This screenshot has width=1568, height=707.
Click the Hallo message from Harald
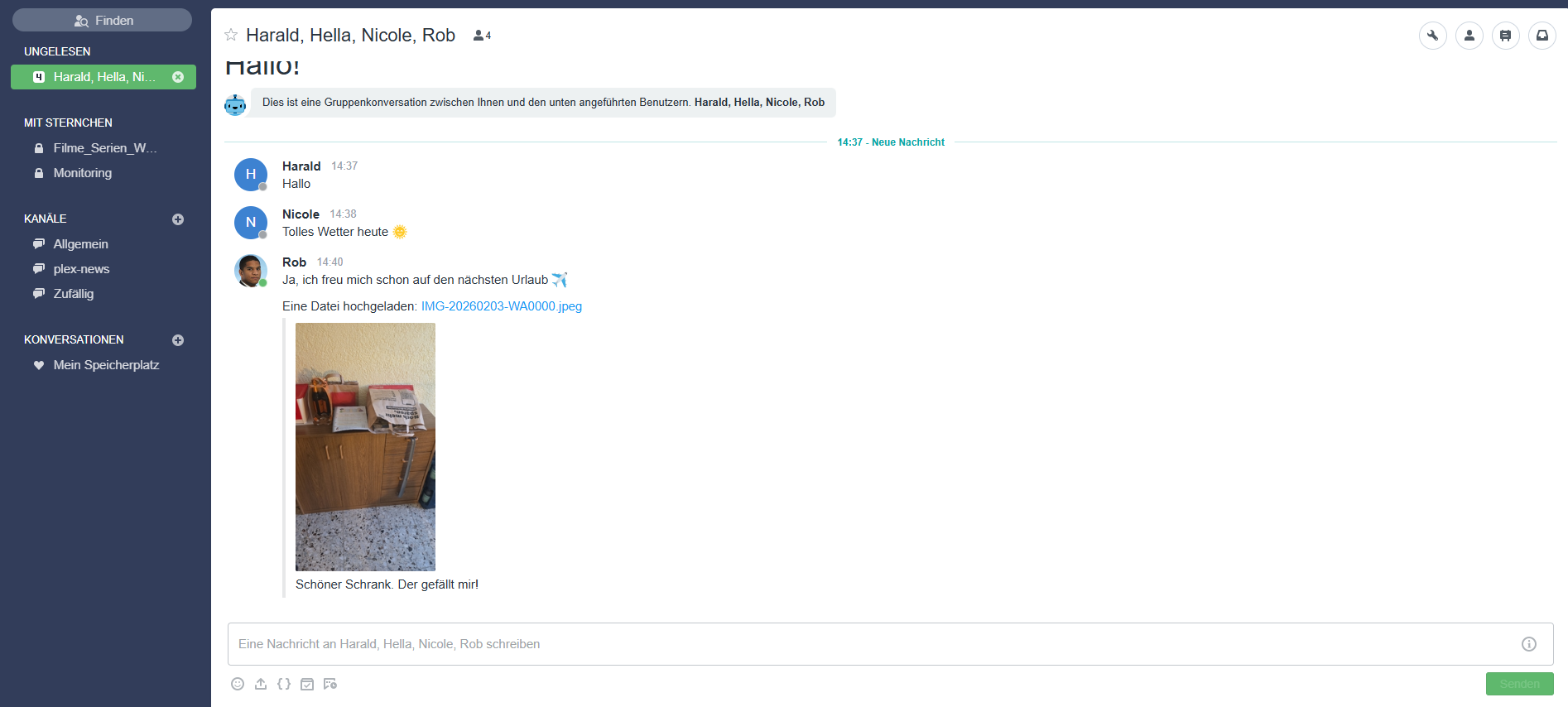pyautogui.click(x=296, y=184)
